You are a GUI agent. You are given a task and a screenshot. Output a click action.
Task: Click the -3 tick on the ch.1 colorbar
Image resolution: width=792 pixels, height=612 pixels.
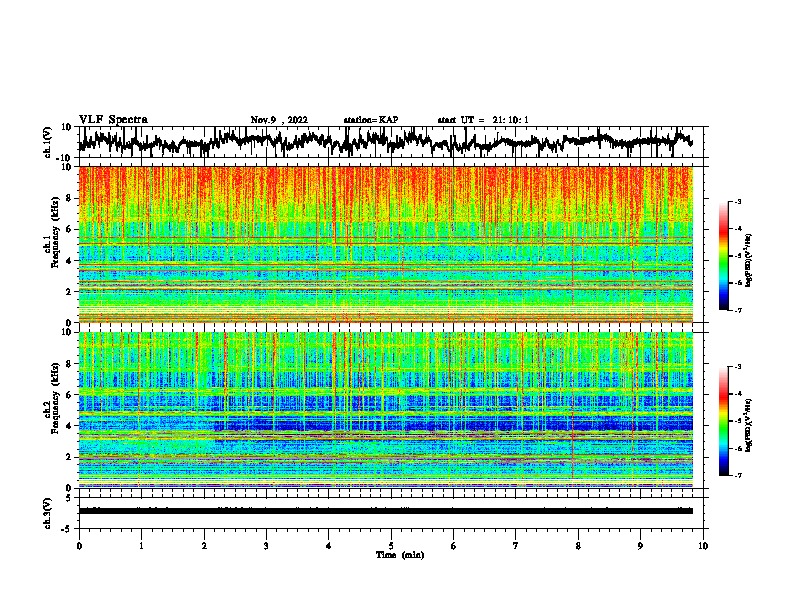tap(738, 201)
